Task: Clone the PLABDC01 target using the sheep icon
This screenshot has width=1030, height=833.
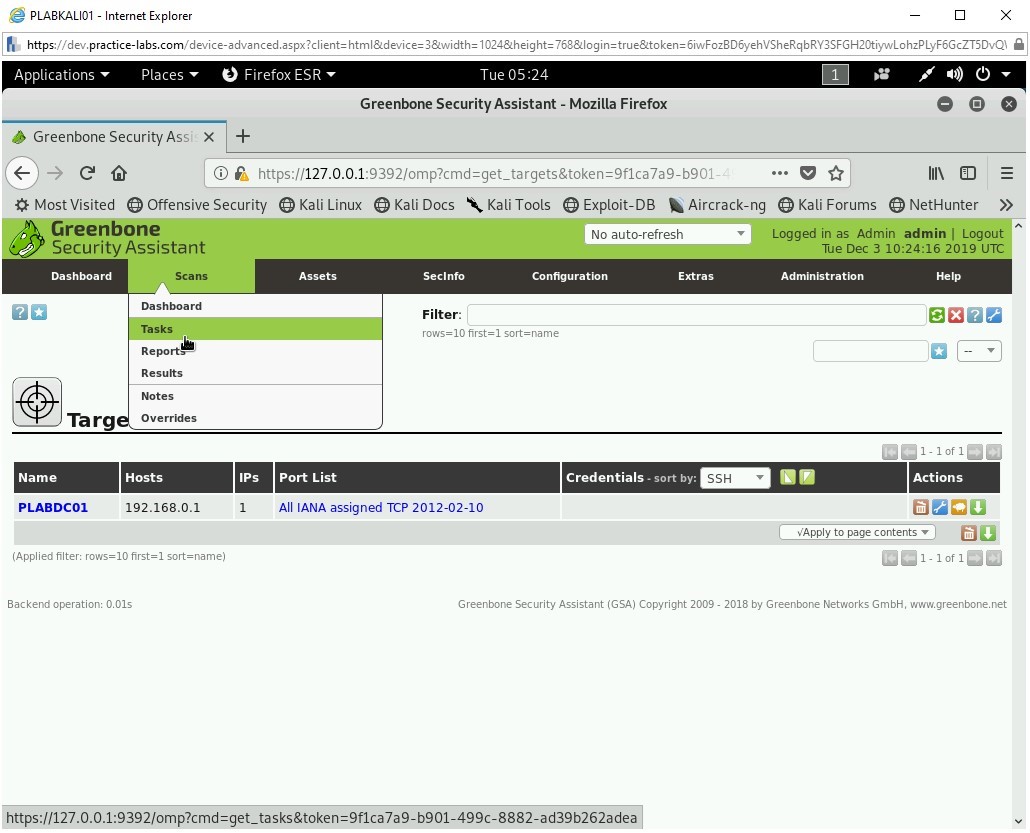Action: (x=959, y=507)
